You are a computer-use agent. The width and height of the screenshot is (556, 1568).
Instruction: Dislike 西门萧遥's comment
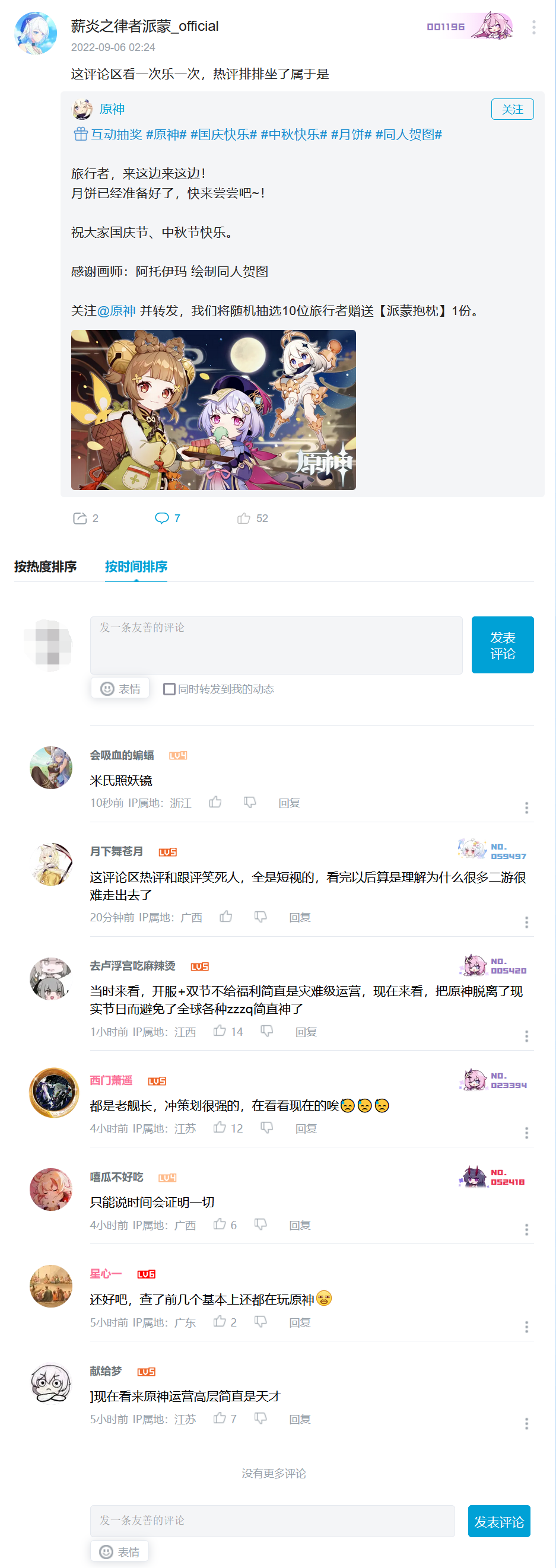[267, 1127]
